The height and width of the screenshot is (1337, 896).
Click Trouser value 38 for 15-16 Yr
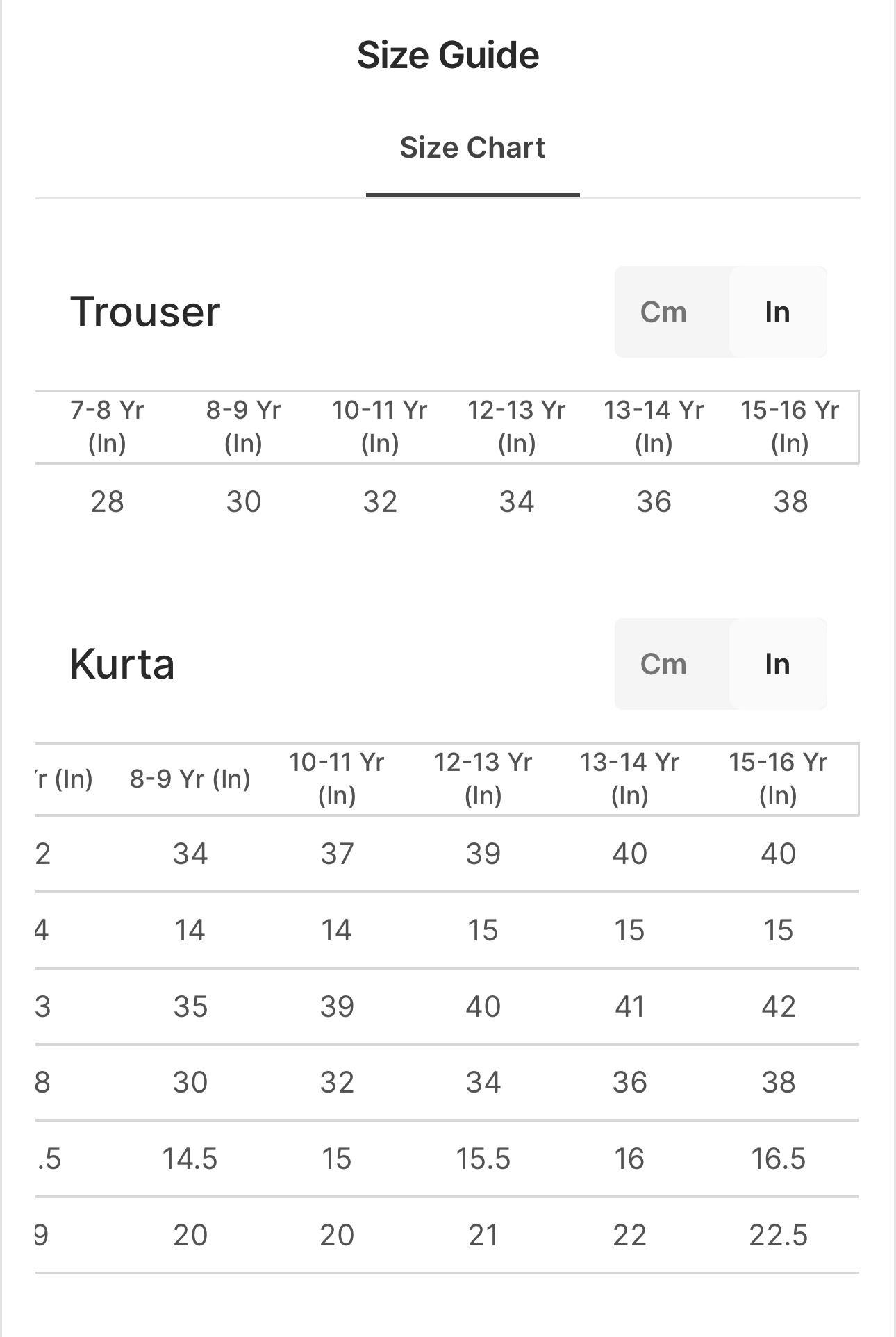790,501
